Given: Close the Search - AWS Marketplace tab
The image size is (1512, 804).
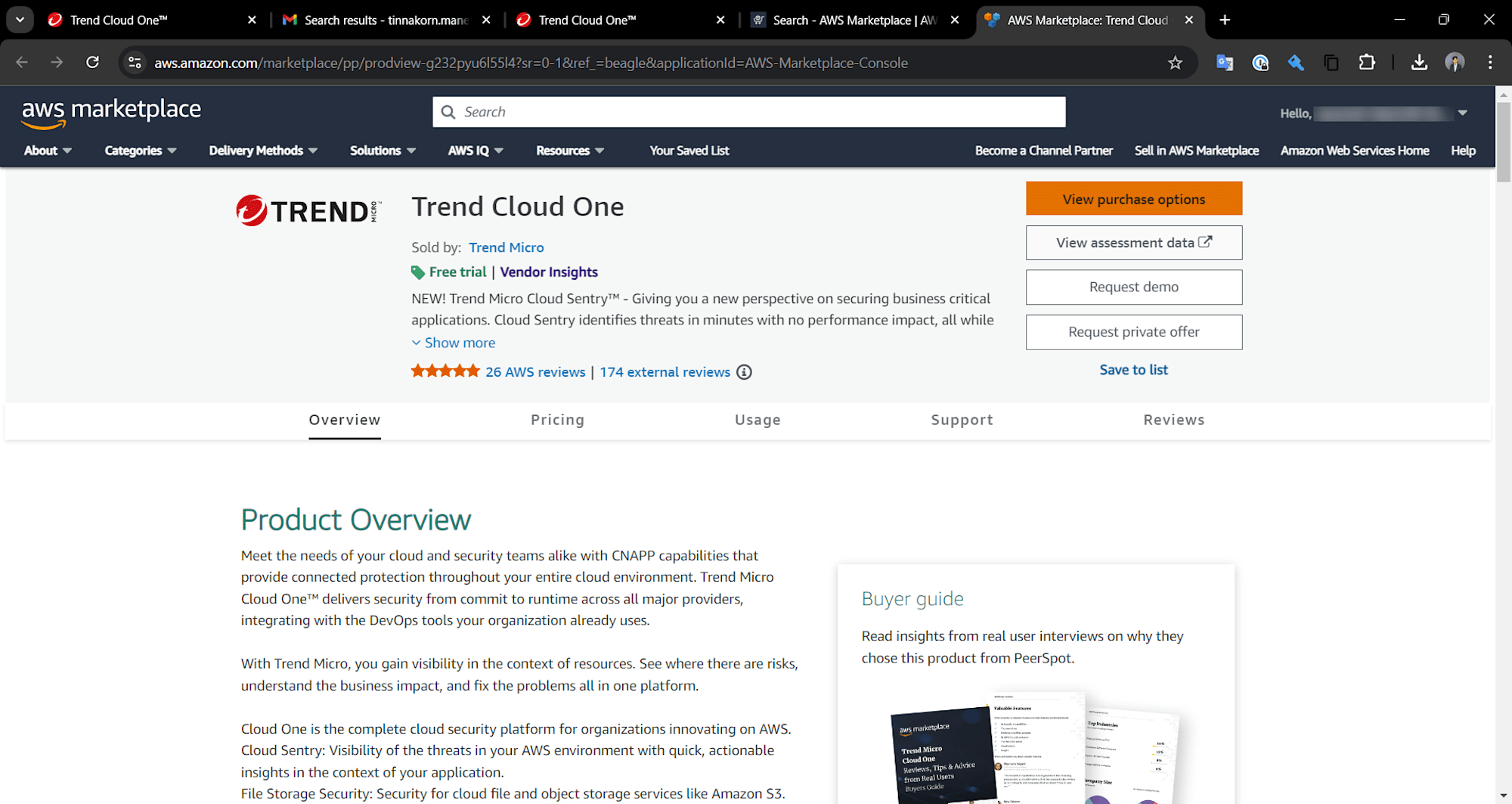Looking at the screenshot, I should pyautogui.click(x=955, y=20).
